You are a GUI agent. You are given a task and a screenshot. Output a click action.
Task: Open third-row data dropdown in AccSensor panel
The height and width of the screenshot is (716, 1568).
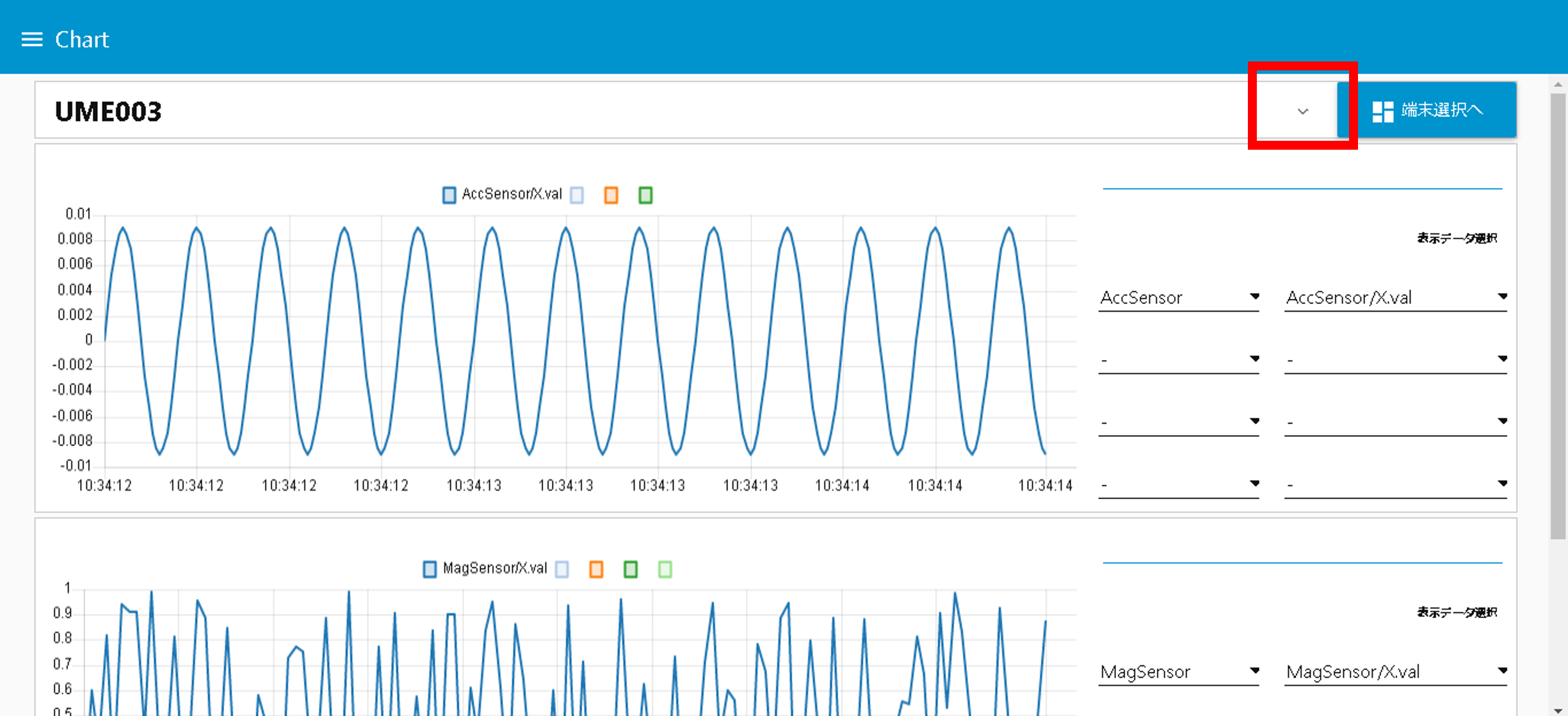click(1396, 422)
